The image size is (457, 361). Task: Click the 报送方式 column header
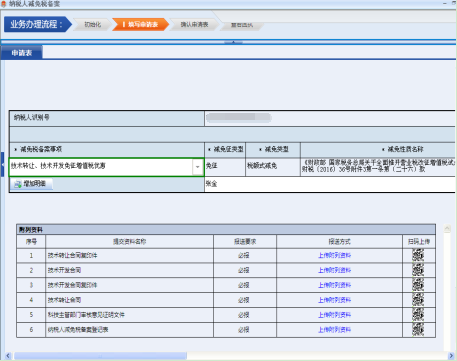pos(339,242)
